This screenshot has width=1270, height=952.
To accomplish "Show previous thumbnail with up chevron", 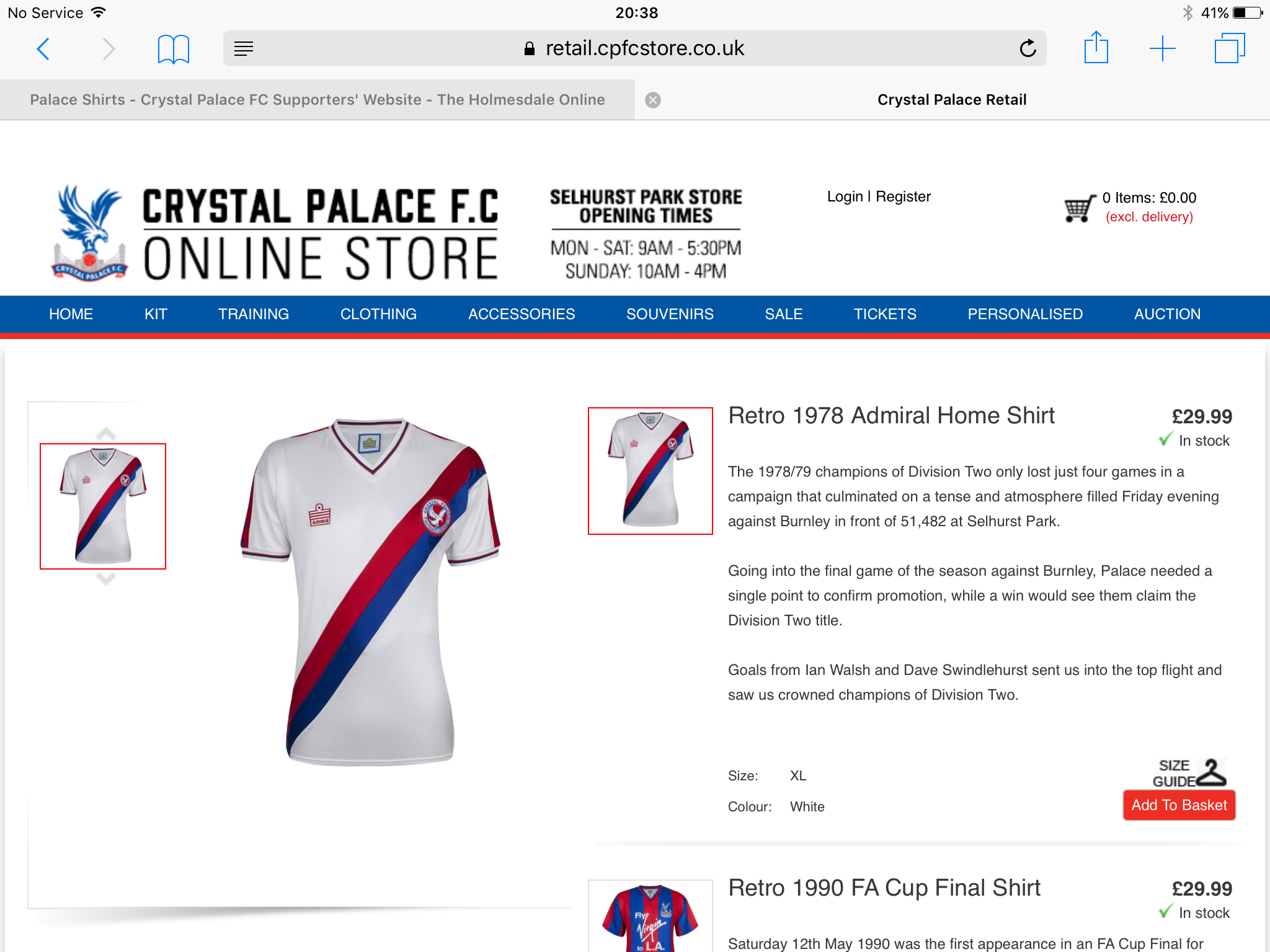I will pyautogui.click(x=106, y=433).
